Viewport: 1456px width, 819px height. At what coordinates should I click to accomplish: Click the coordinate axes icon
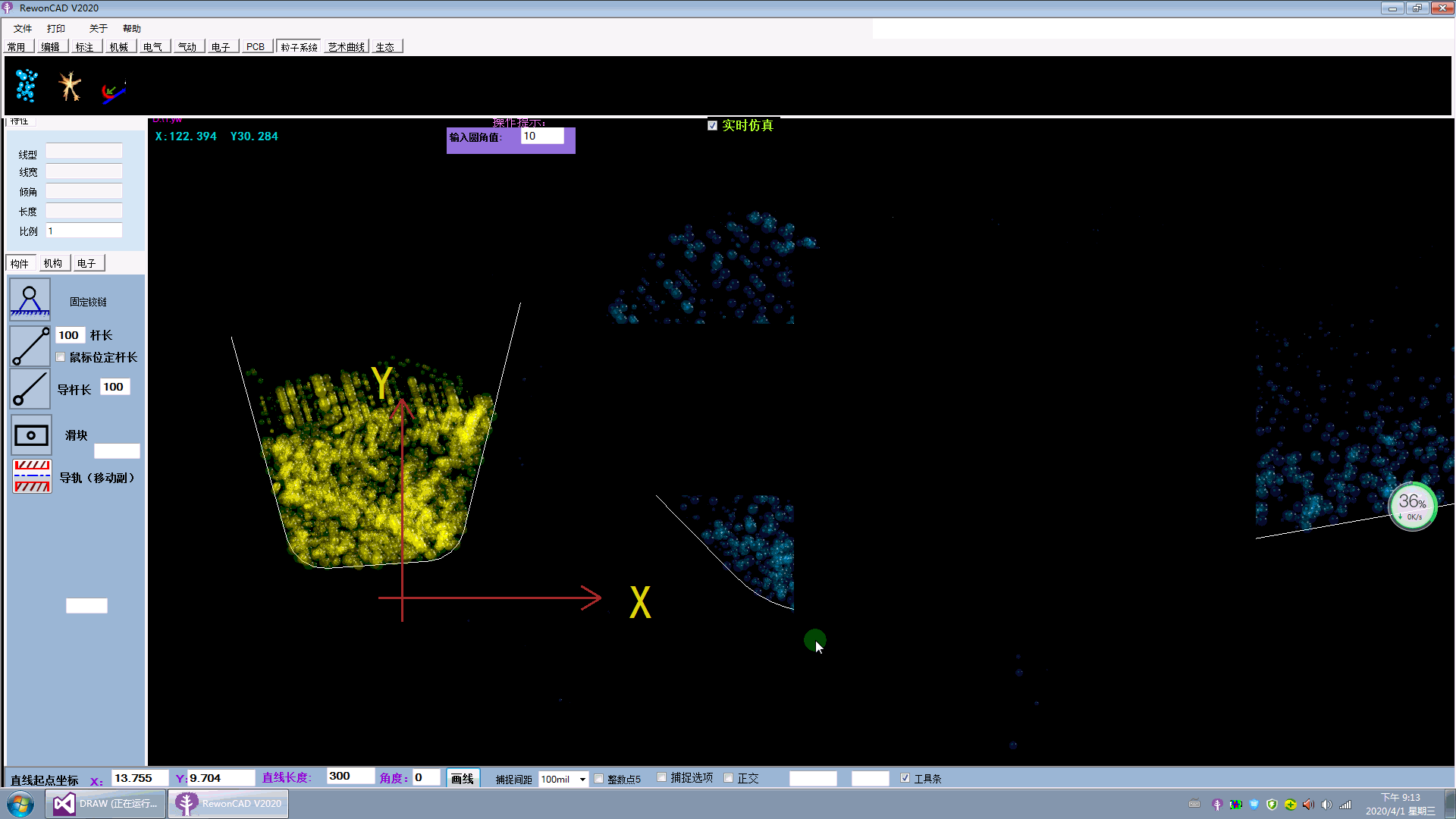[113, 91]
